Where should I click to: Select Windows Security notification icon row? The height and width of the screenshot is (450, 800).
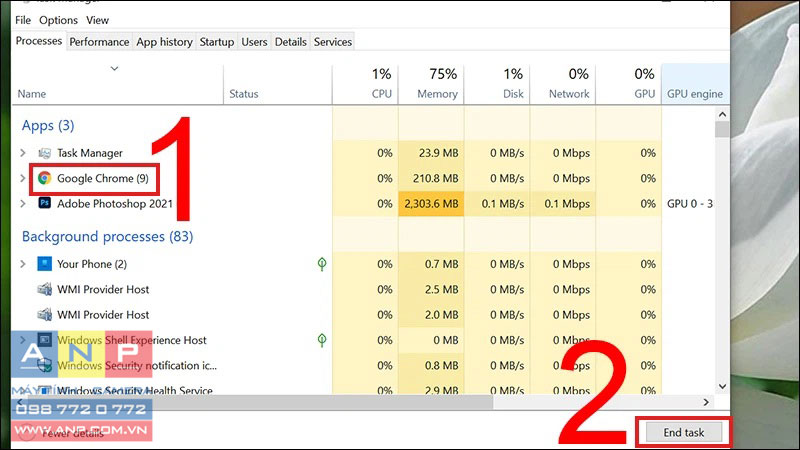(364, 365)
